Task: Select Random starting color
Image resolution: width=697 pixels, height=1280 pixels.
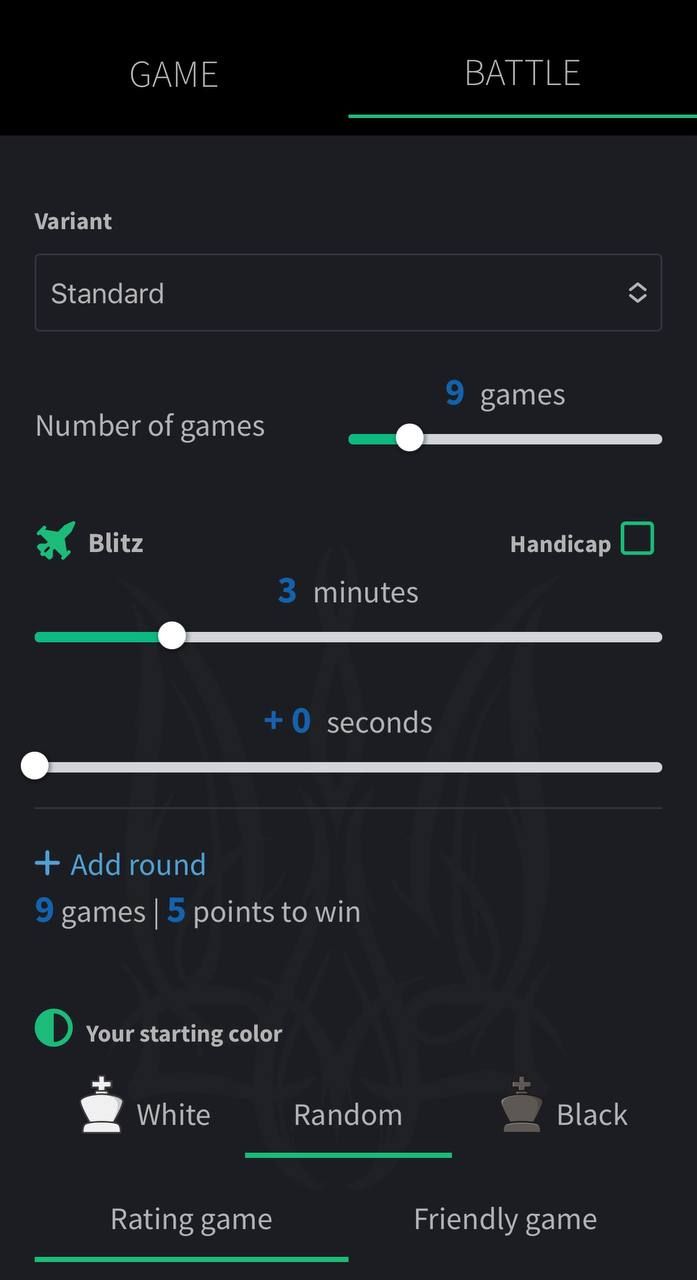Action: coord(347,1114)
